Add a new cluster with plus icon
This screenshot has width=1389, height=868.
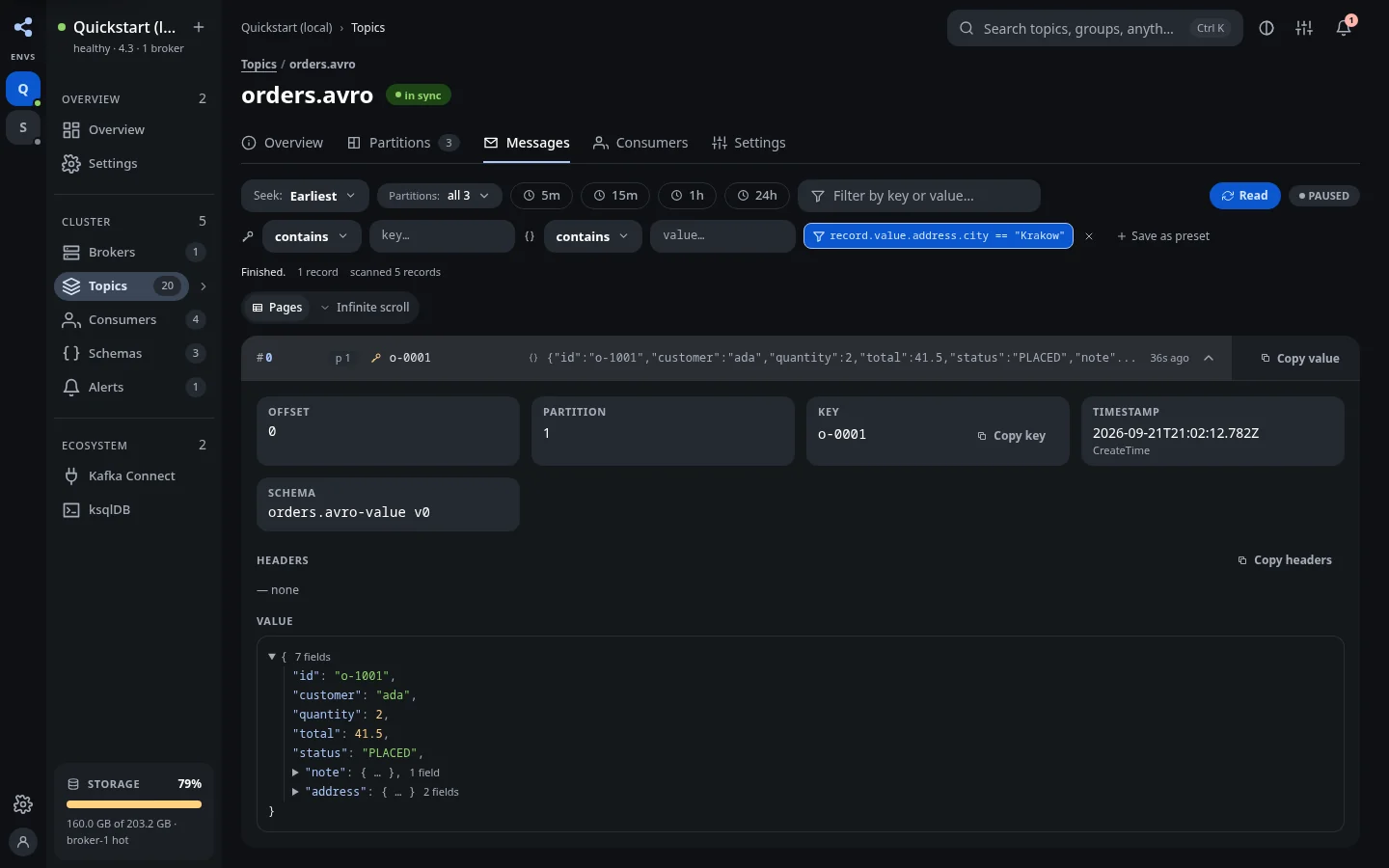tap(199, 27)
